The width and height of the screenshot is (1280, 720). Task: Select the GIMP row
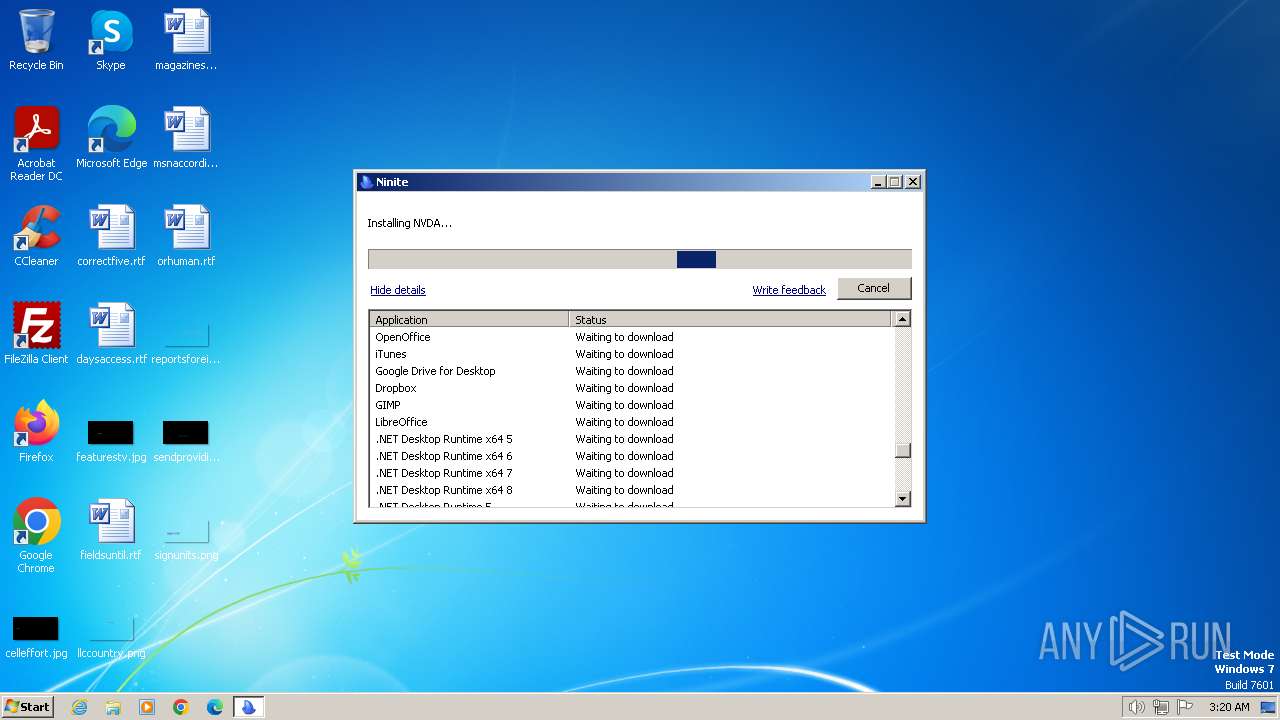click(x=631, y=405)
